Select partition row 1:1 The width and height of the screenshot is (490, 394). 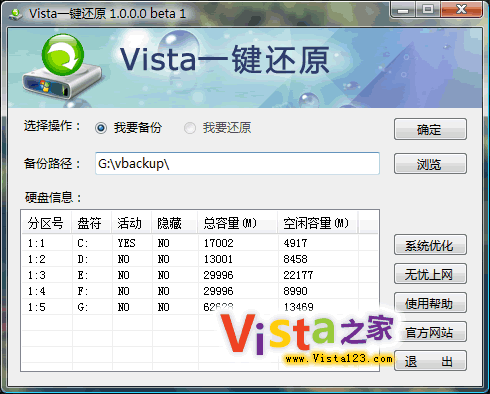coord(200,243)
